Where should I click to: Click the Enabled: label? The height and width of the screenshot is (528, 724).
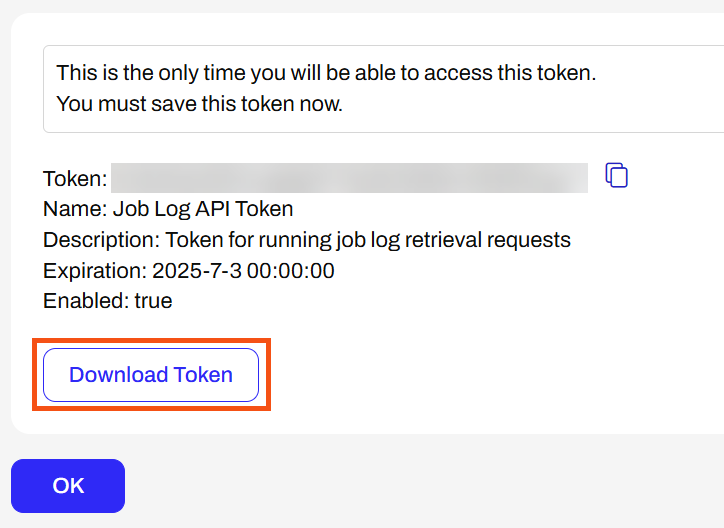click(86, 301)
